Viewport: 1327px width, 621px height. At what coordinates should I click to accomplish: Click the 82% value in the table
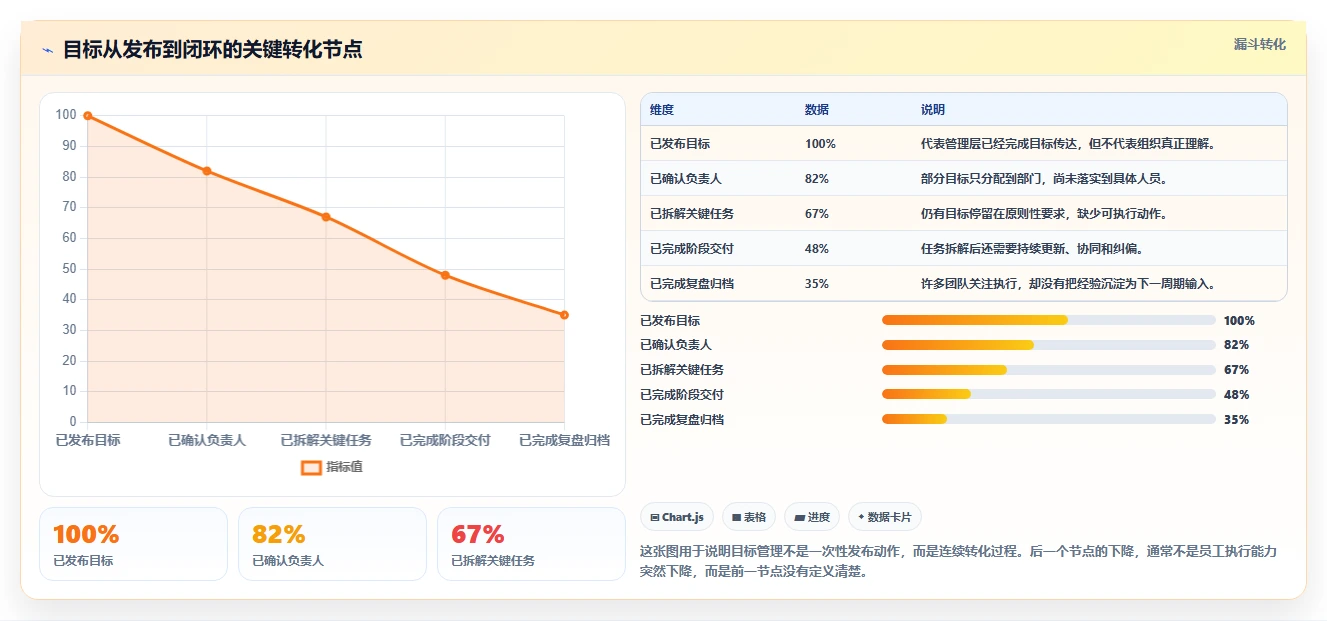[817, 179]
